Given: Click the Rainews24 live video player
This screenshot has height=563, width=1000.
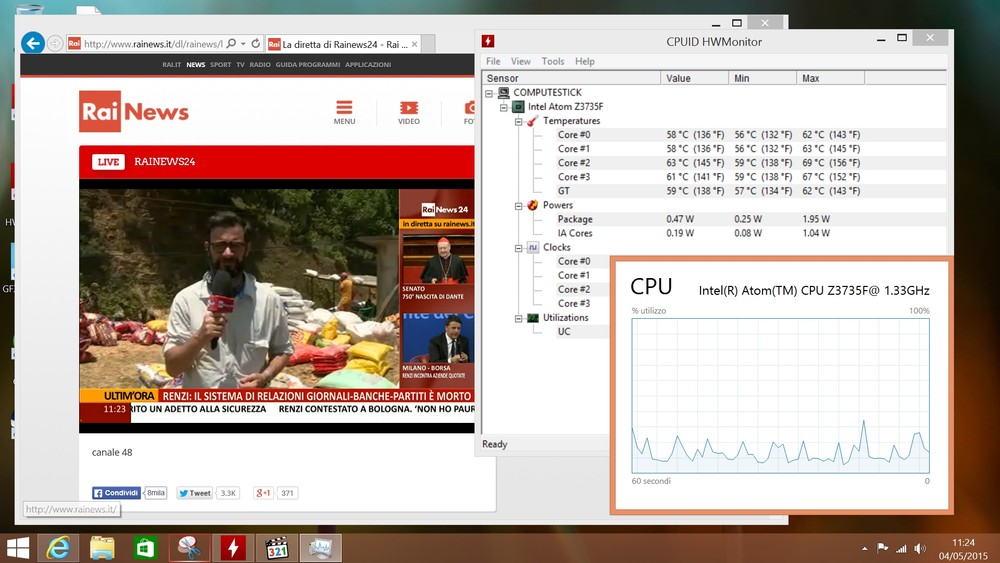Looking at the screenshot, I should tap(277, 306).
